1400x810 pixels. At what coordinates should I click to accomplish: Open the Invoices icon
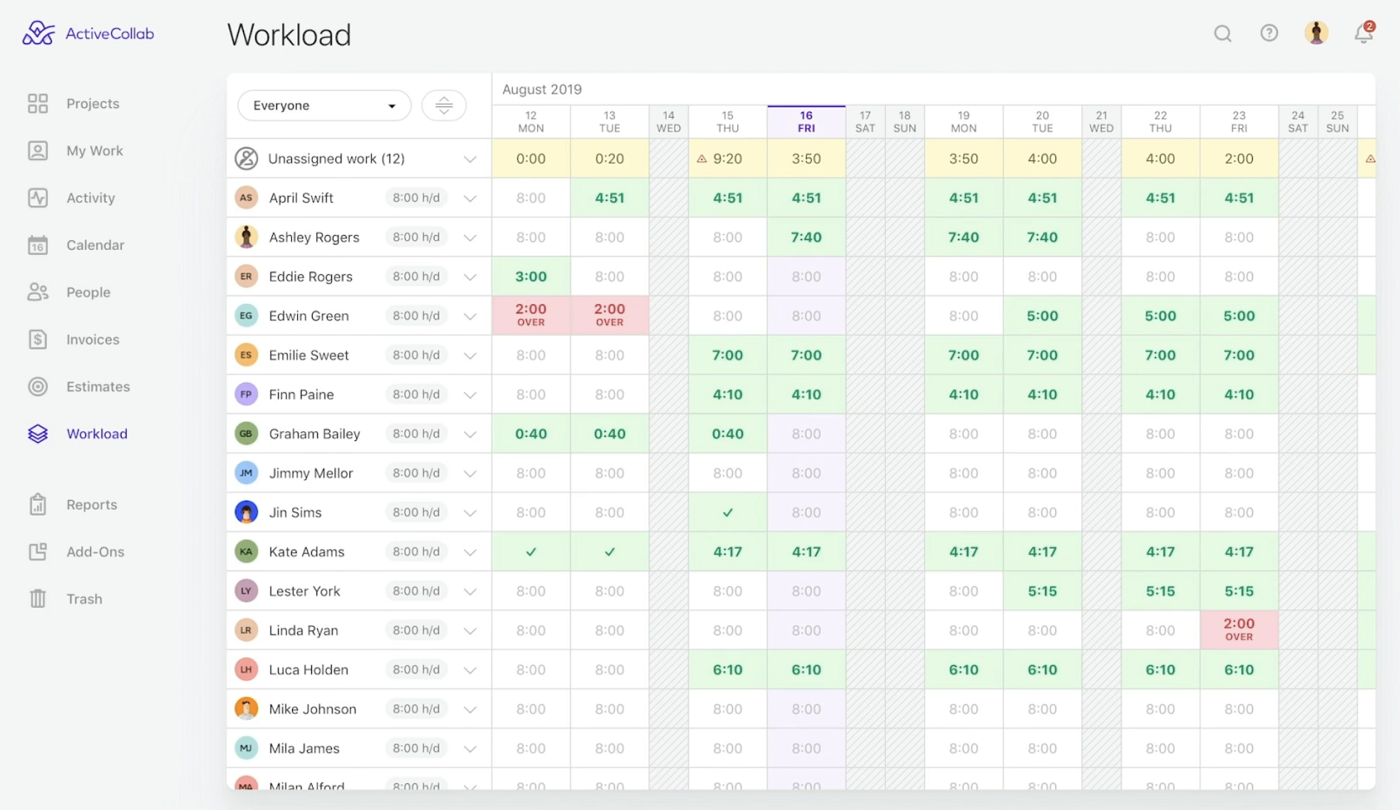tap(38, 339)
